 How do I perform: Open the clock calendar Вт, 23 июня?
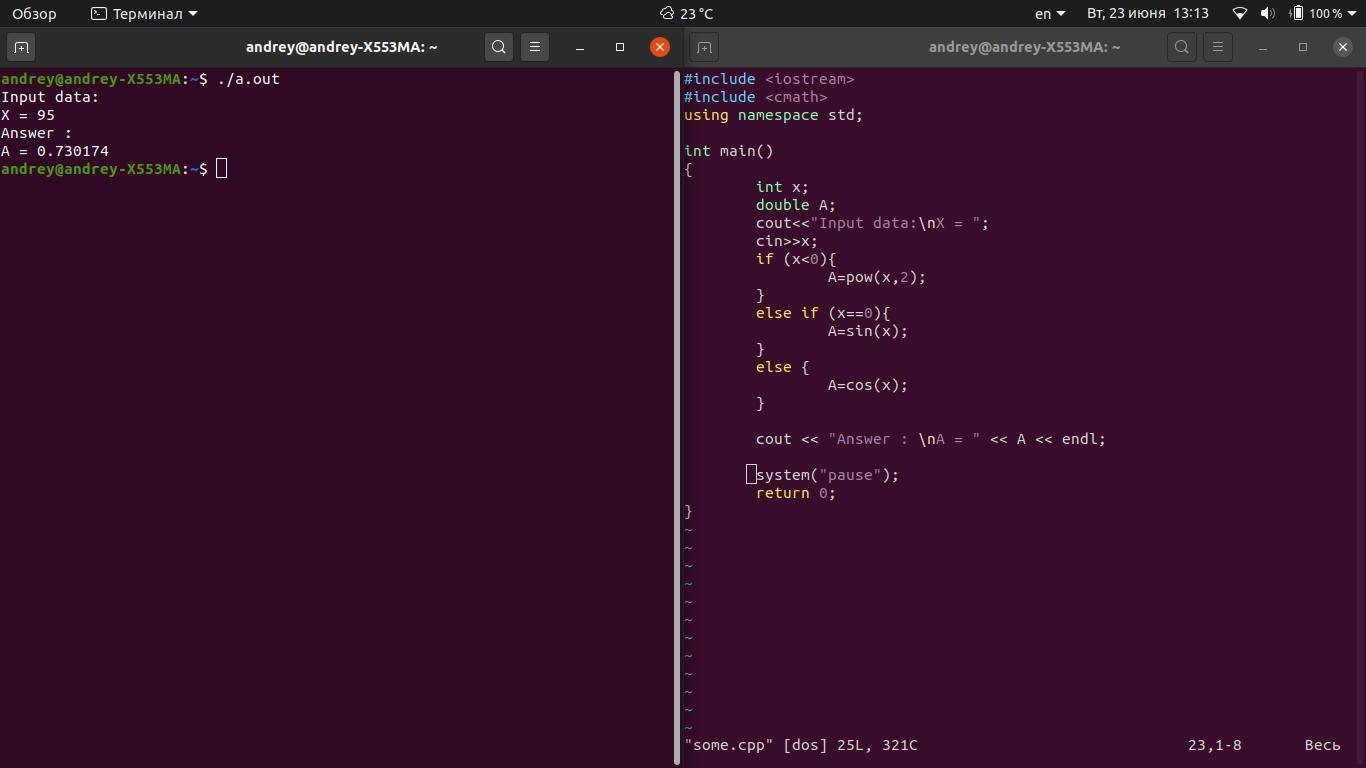pyautogui.click(x=1147, y=14)
